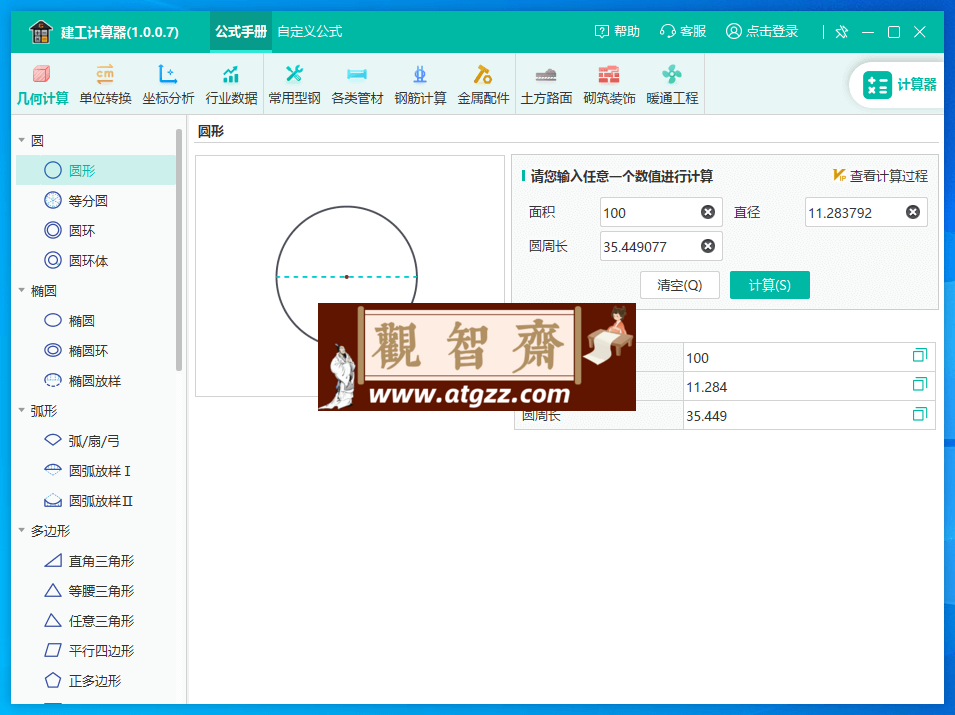Open the 各类管材 pipe materials tool
Screen dimensions: 955x715
point(358,85)
